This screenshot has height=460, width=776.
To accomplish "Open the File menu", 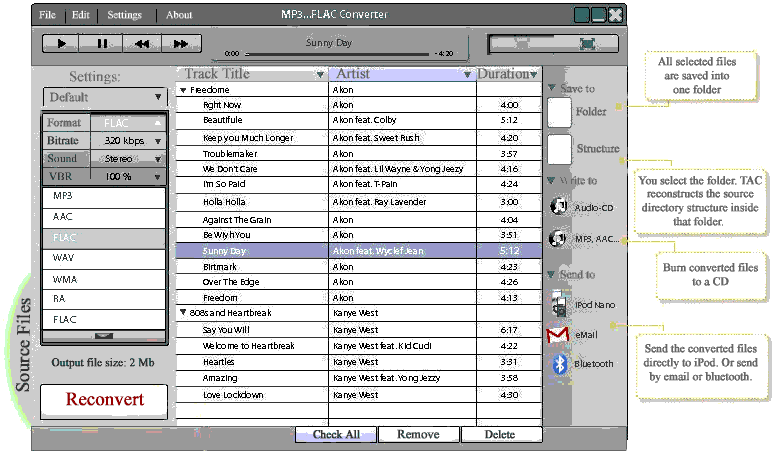I will click(x=47, y=15).
